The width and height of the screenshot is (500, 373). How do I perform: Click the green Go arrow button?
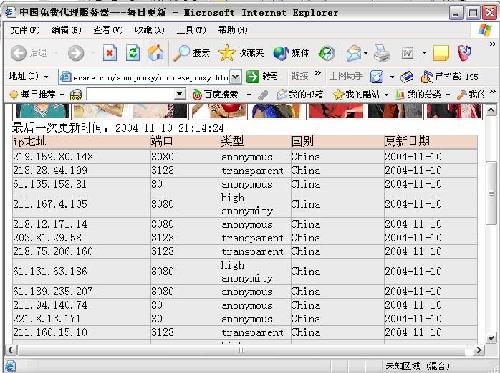252,77
